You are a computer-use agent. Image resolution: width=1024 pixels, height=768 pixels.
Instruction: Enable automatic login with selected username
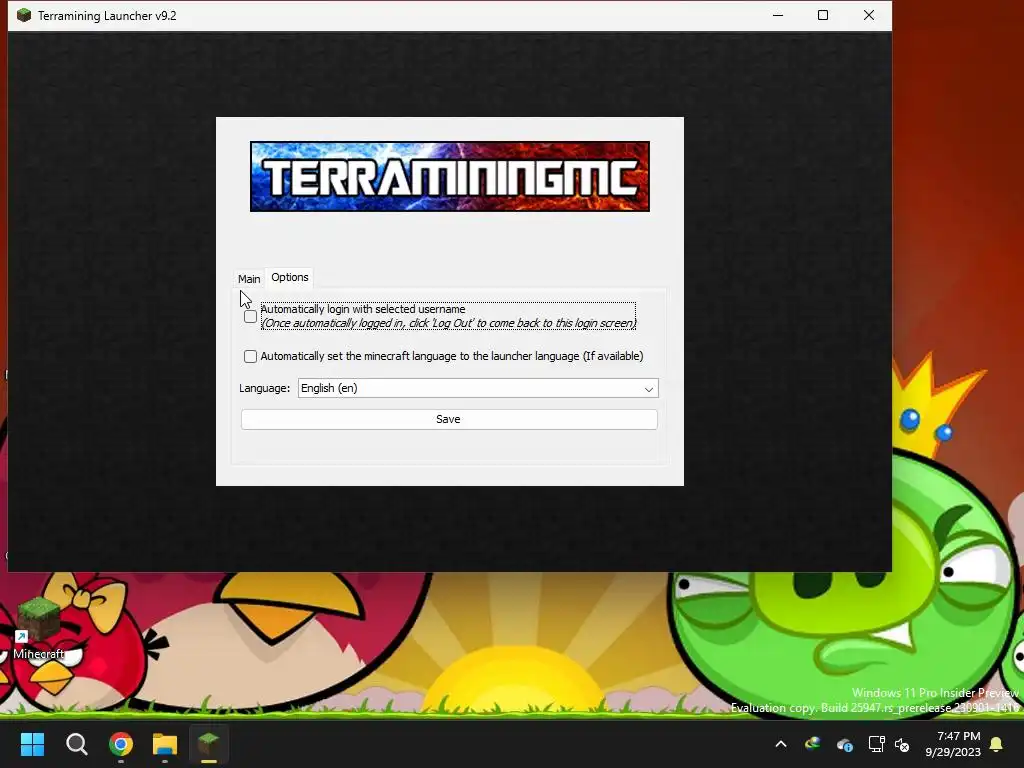250,317
